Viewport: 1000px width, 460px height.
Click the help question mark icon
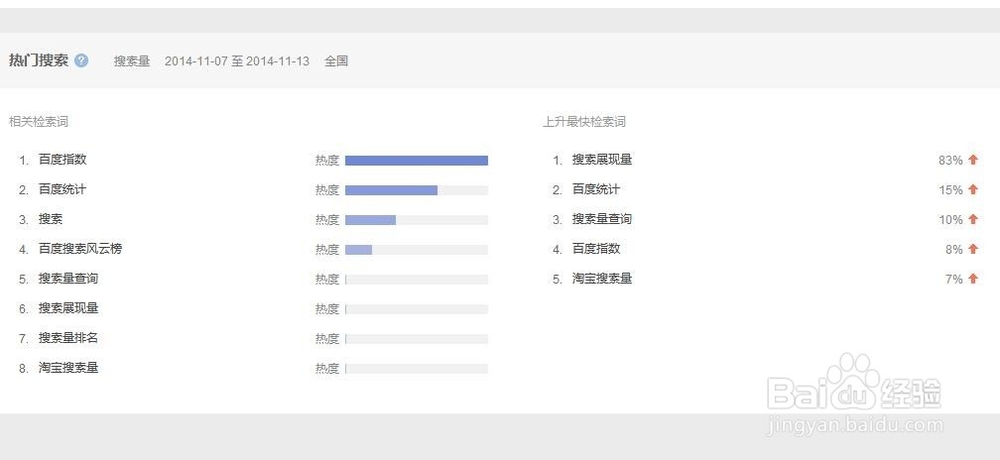(82, 61)
